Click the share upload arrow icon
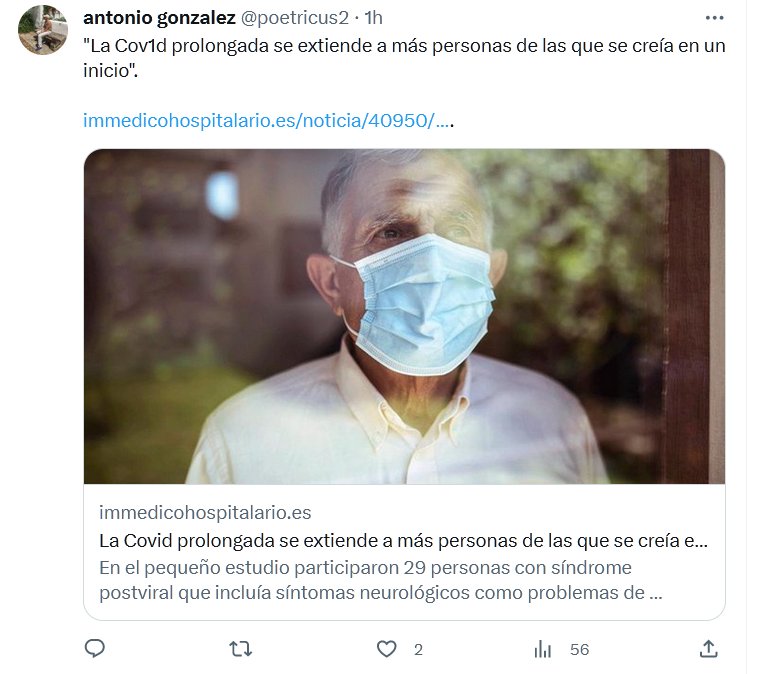Viewport: 764px width, 674px height. (x=708, y=649)
